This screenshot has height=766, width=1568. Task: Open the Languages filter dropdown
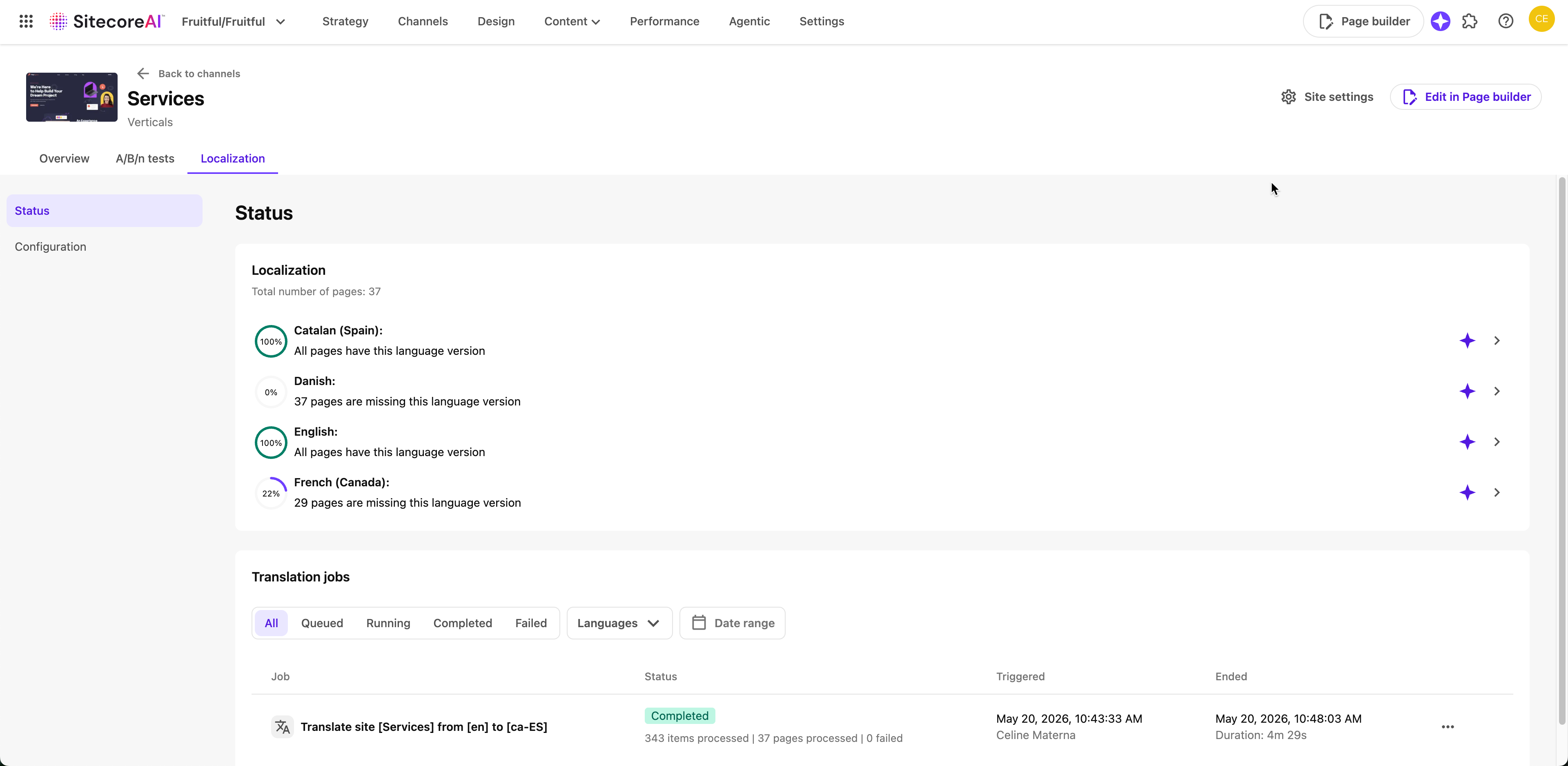[619, 623]
